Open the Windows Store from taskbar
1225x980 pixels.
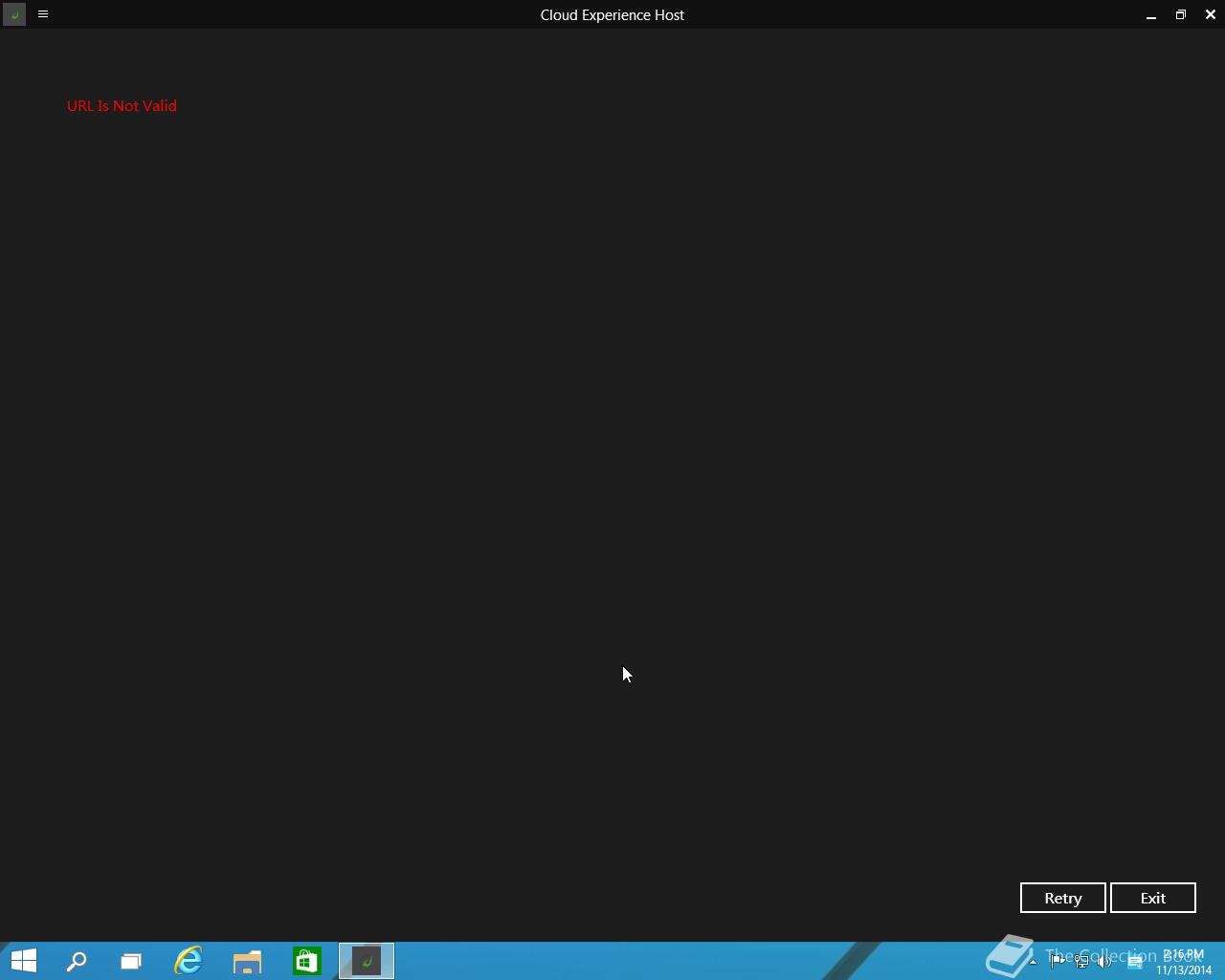(307, 961)
